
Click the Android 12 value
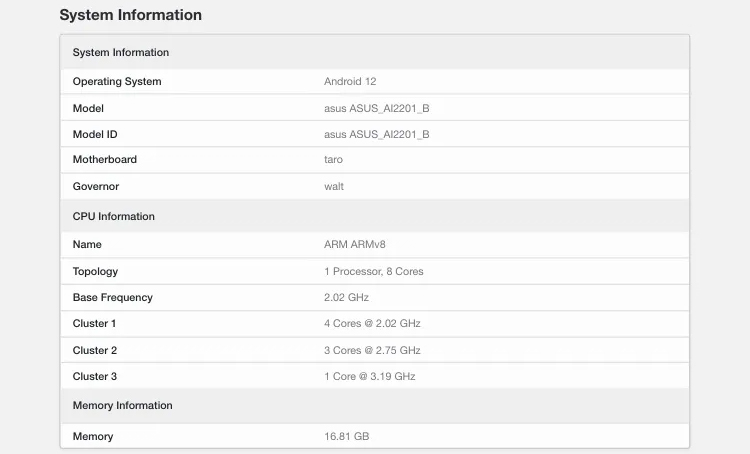pyautogui.click(x=350, y=81)
